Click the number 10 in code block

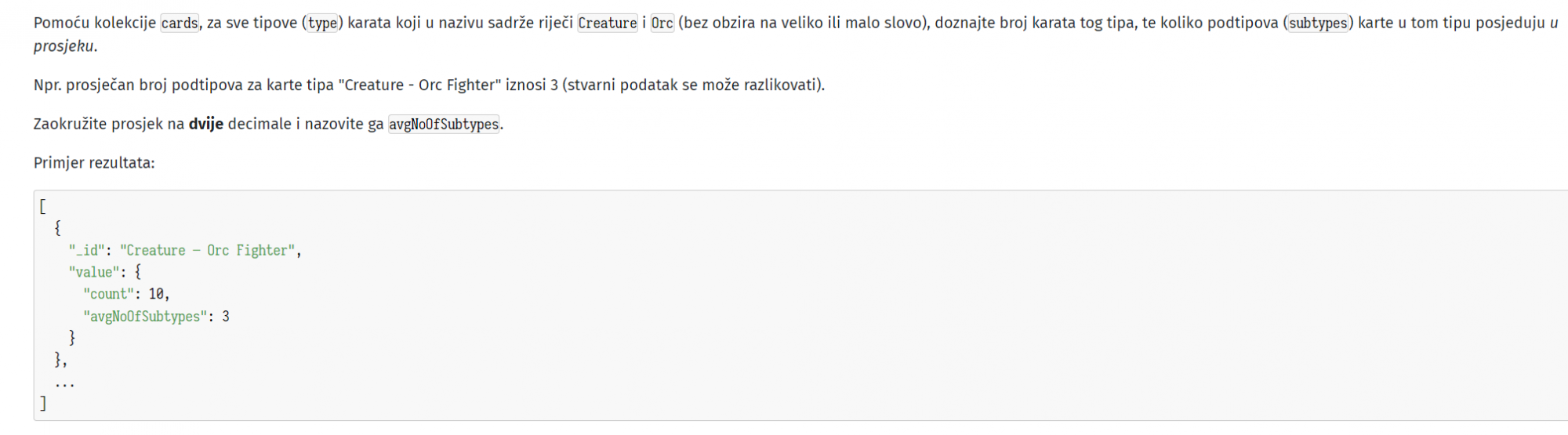(x=156, y=295)
